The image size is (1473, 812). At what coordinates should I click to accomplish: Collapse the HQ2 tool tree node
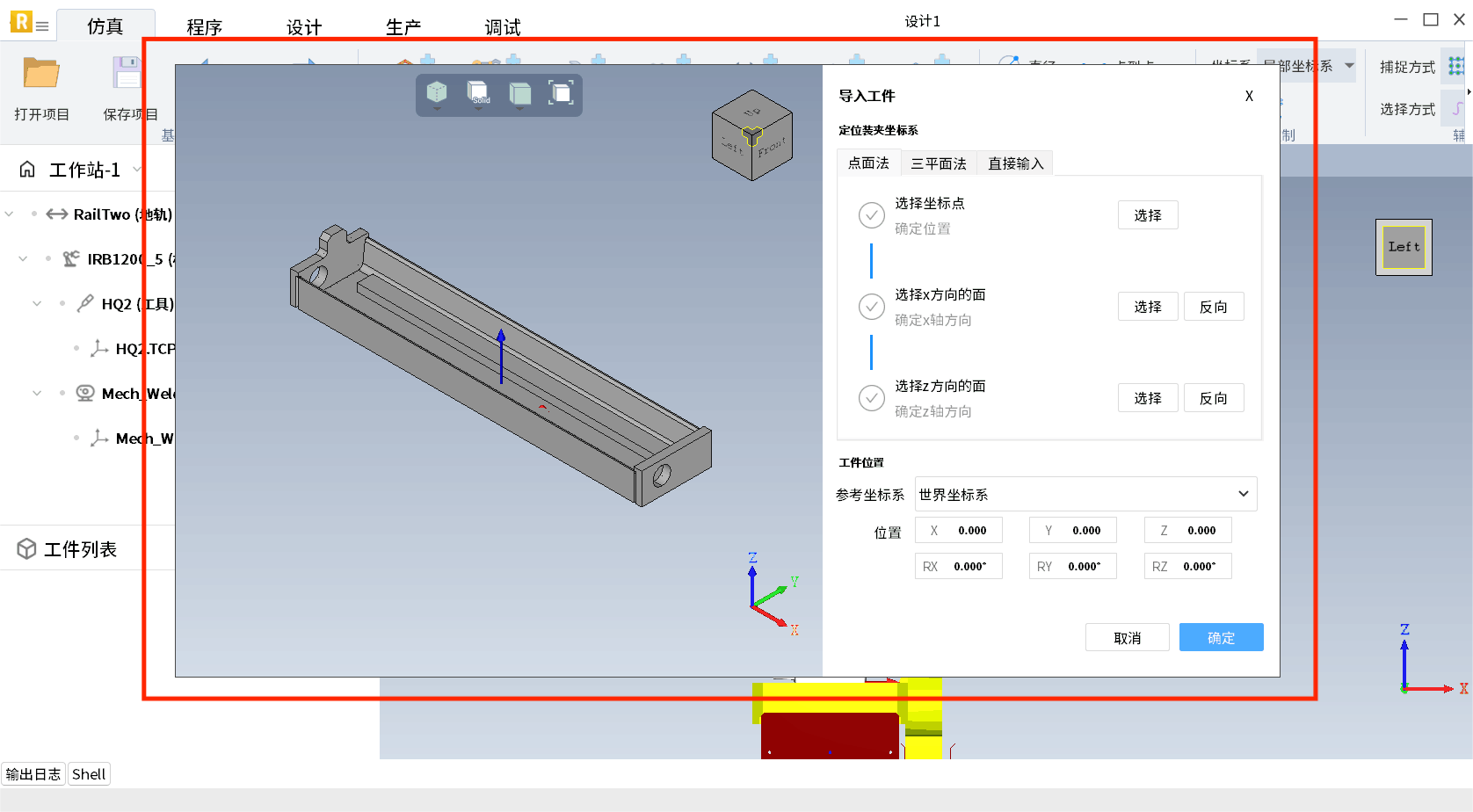37,304
